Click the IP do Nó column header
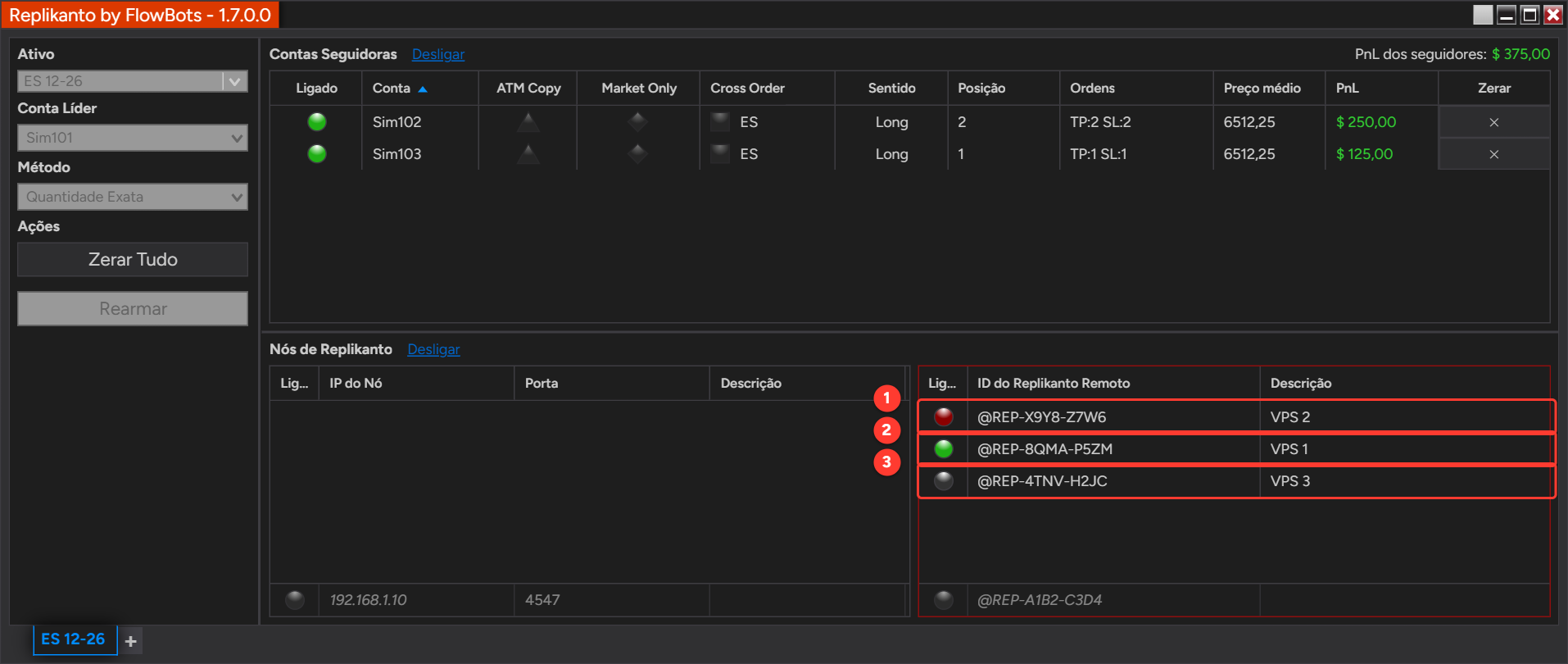 417,383
